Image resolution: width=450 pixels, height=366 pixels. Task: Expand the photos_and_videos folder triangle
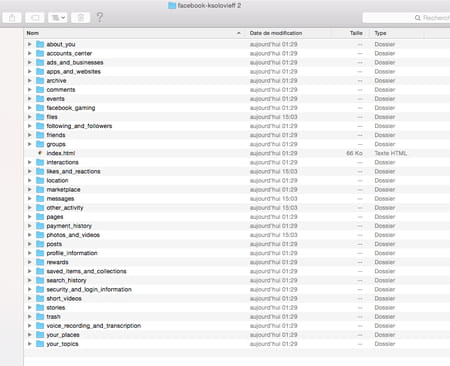29,235
